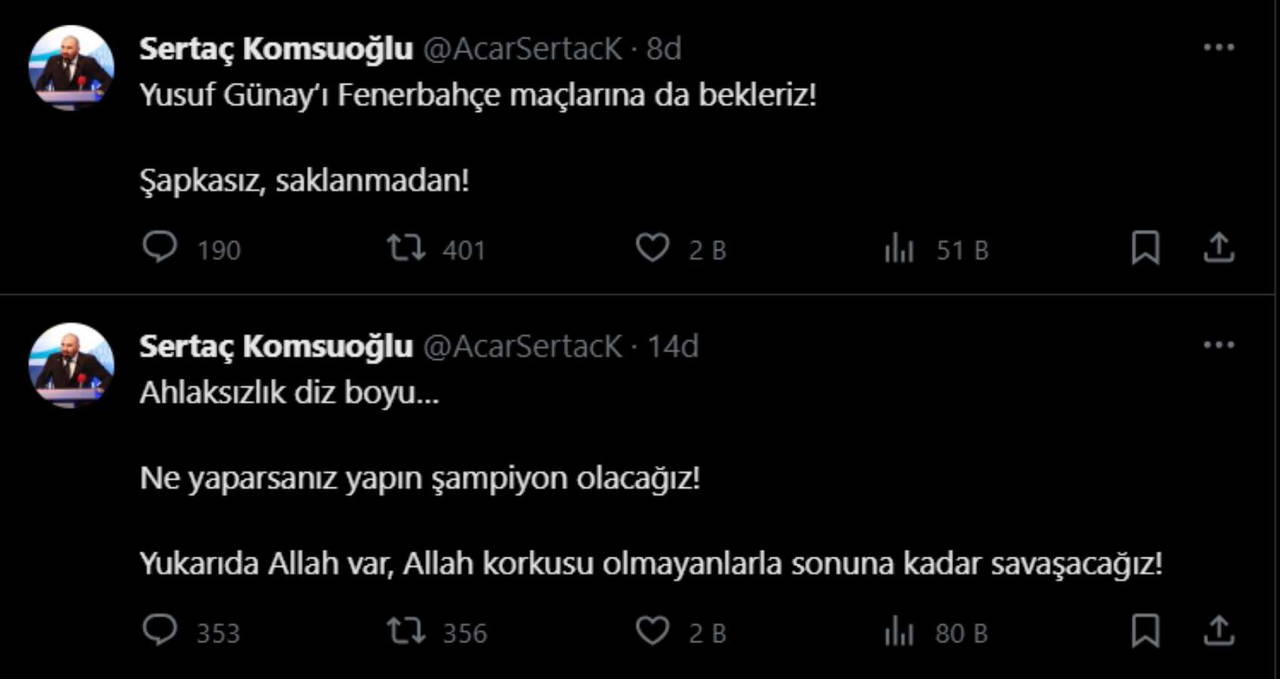This screenshot has width=1280, height=679.
Task: Share the Ahlaksızlık diz boyu tweet
Action: (1218, 631)
